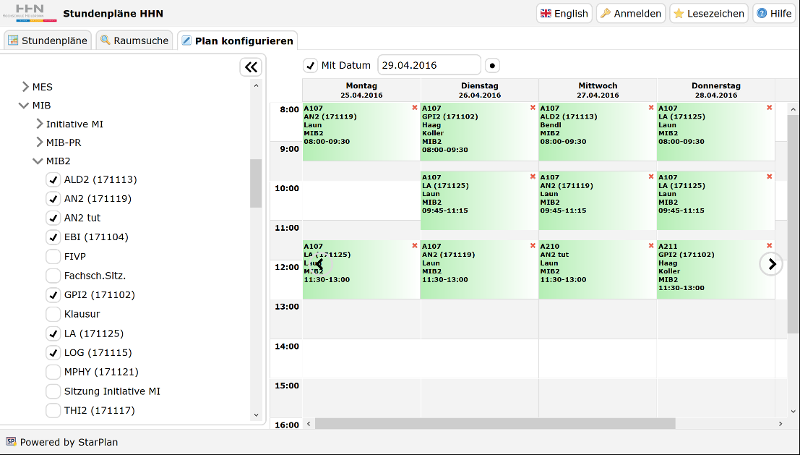Check the Klausur checkbox
800x455 pixels.
(x=53, y=314)
